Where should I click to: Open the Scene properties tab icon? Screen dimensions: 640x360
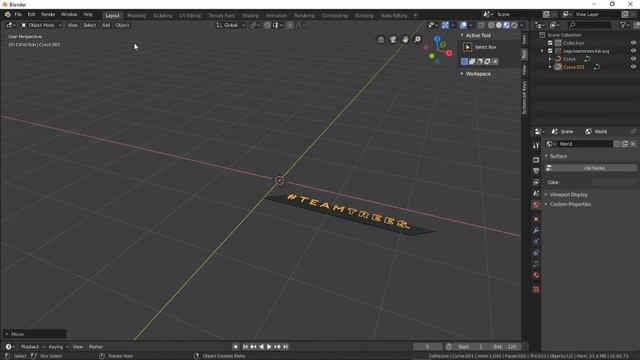click(536, 193)
